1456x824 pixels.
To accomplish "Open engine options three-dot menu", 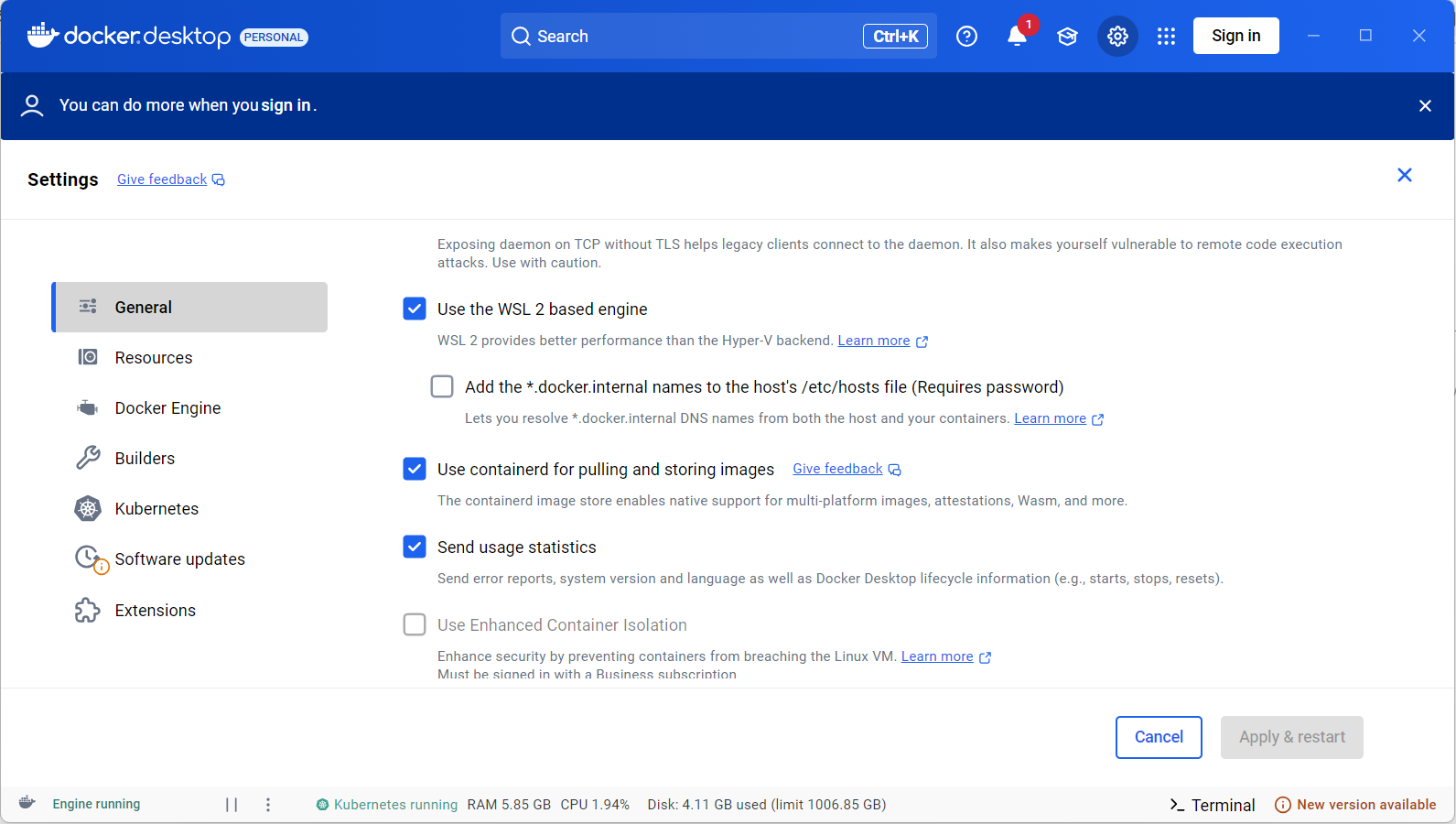I will 268,804.
